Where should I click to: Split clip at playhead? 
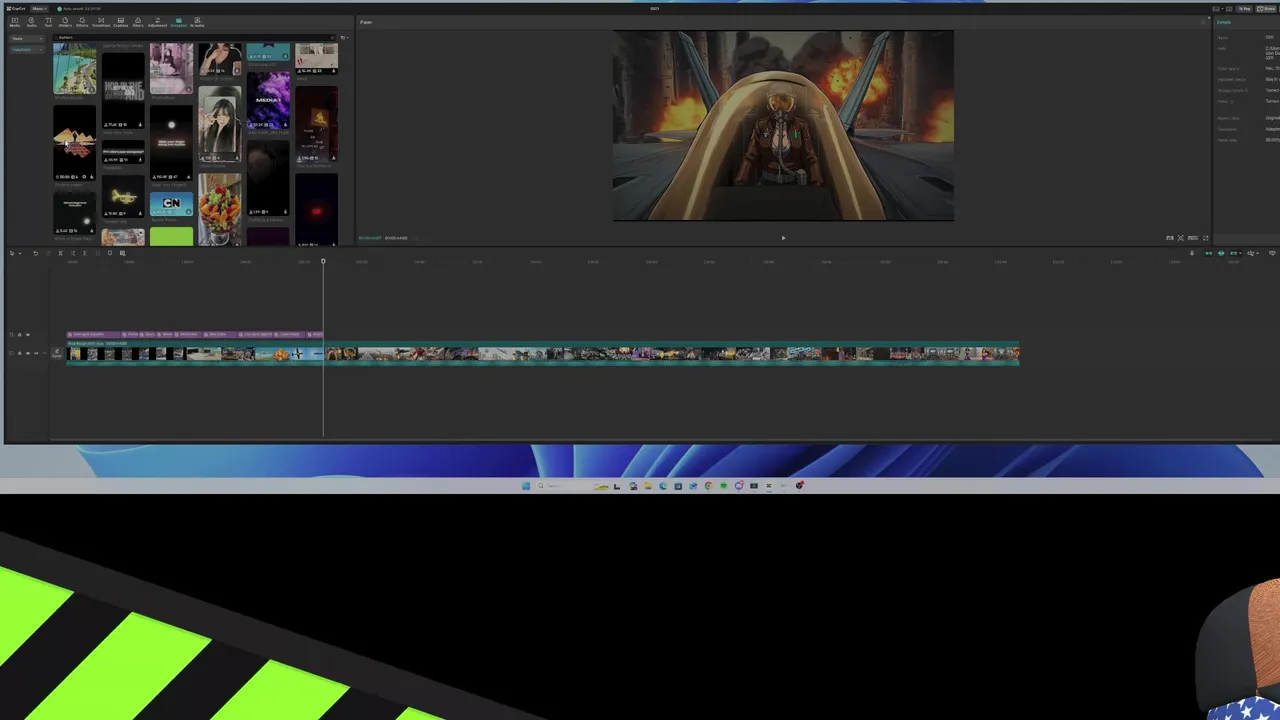[x=60, y=253]
